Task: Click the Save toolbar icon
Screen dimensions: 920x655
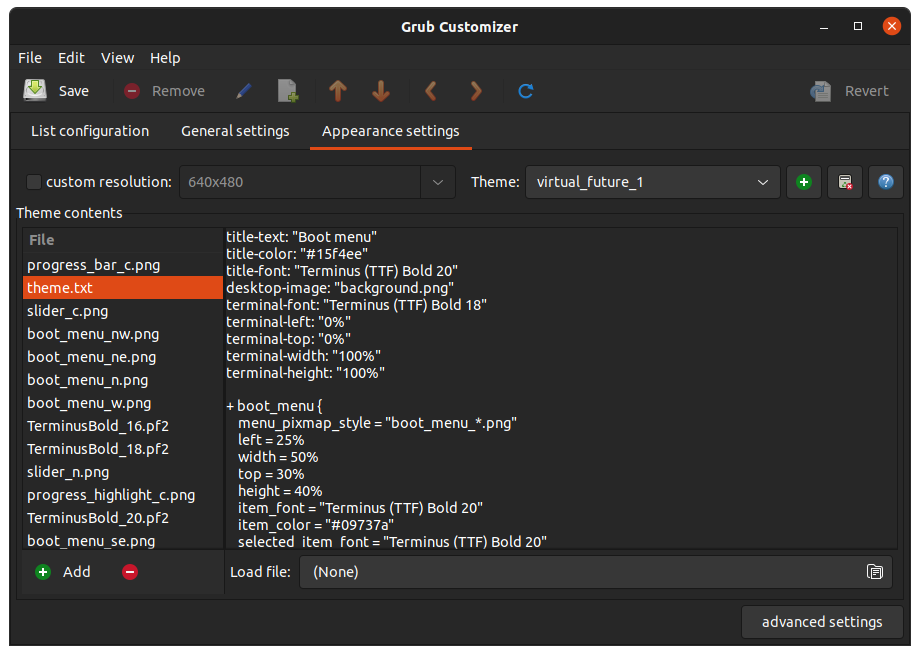Action: coord(35,90)
